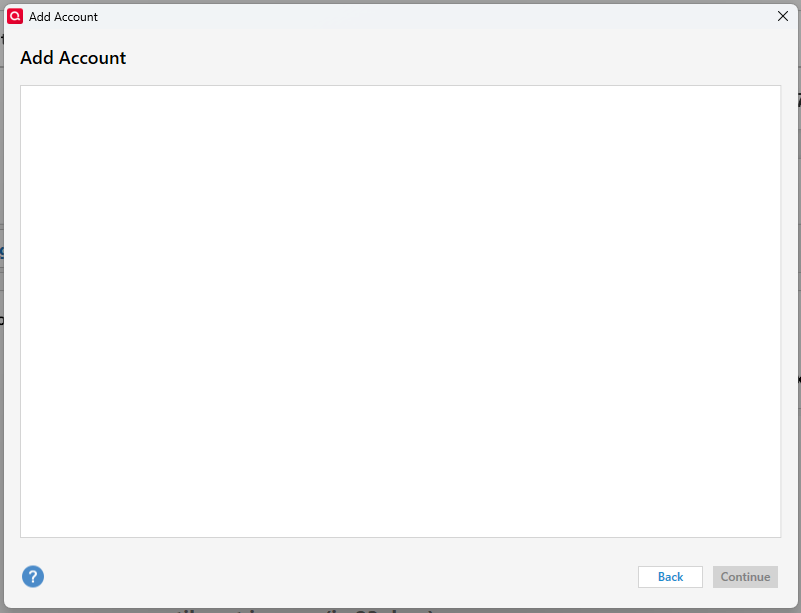
Task: Focus the center of the blank account list
Action: 400,311
